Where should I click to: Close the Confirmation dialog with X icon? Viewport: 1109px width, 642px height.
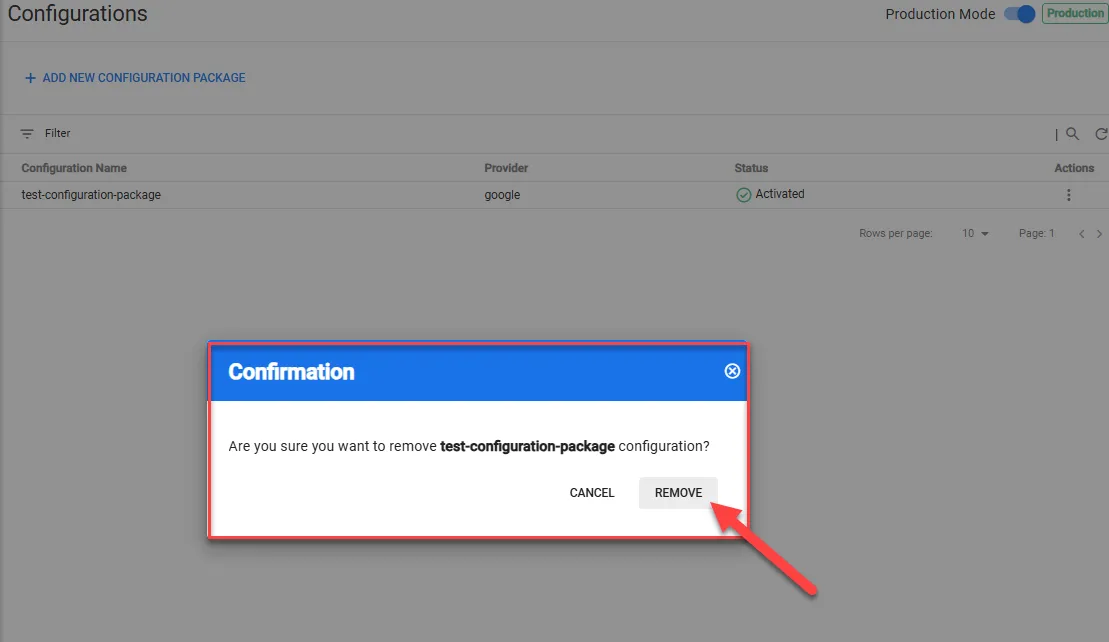(x=732, y=371)
